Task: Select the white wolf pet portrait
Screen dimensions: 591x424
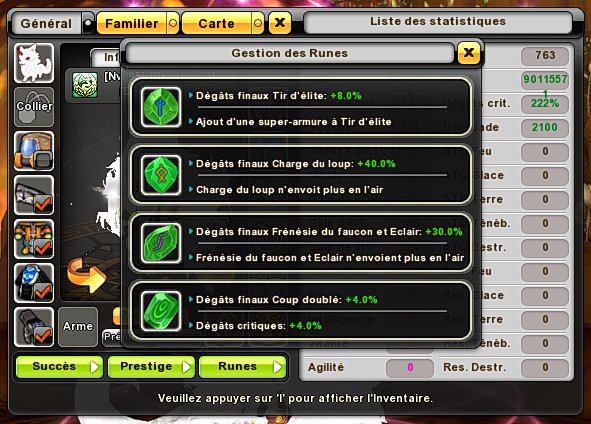Action: point(34,63)
